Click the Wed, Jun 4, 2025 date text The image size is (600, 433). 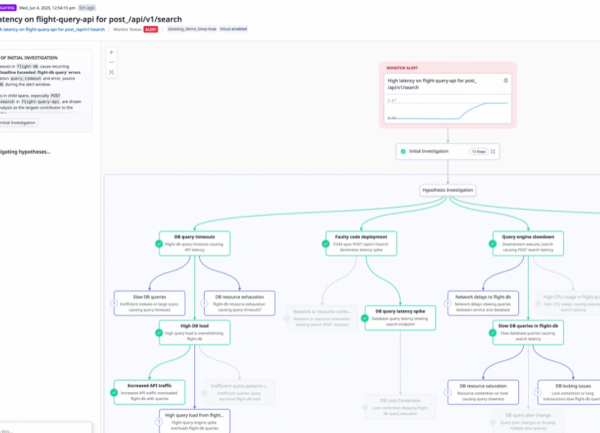coord(47,8)
